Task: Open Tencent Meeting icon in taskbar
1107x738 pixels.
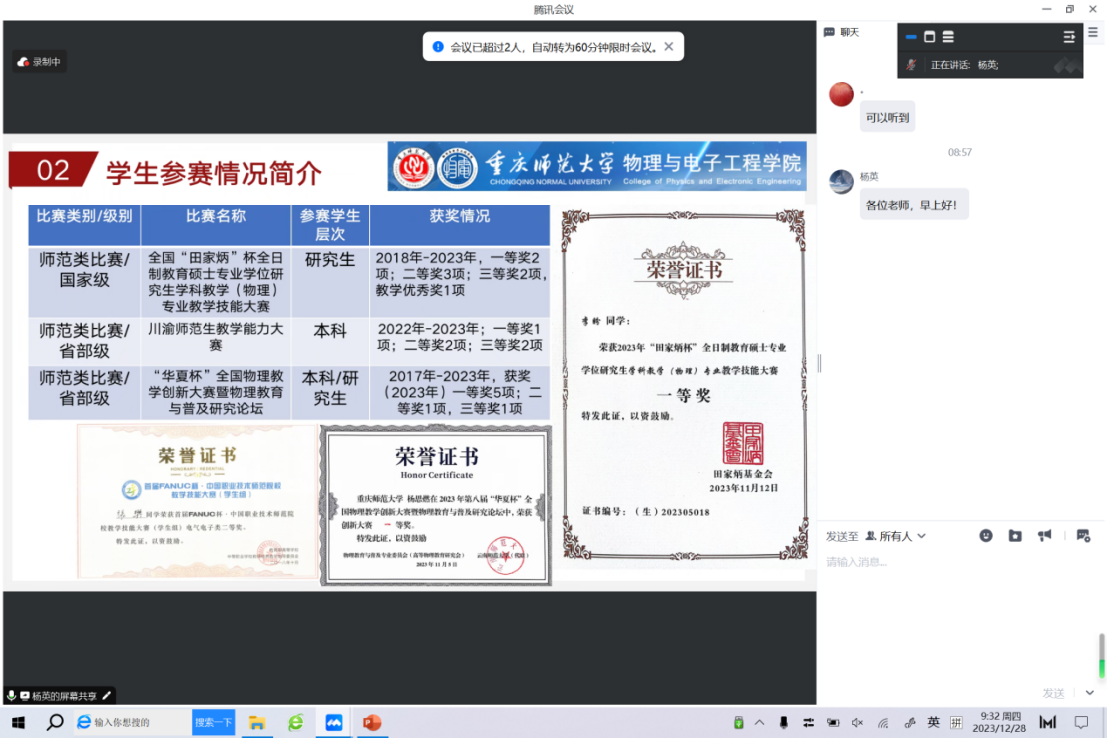Action: coord(333,722)
